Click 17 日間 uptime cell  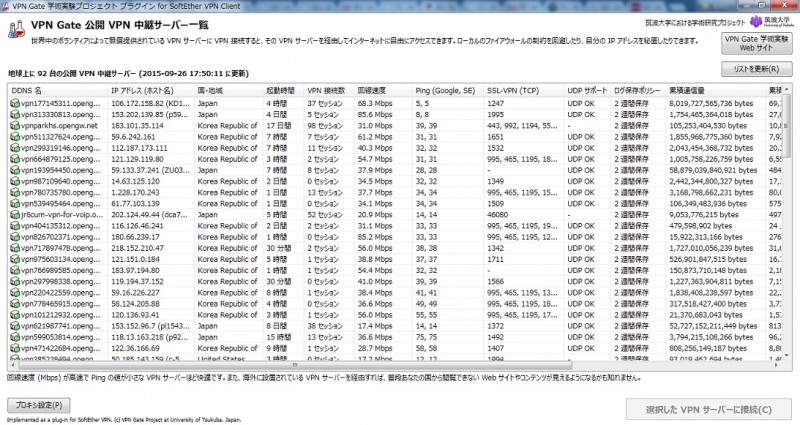pos(279,126)
